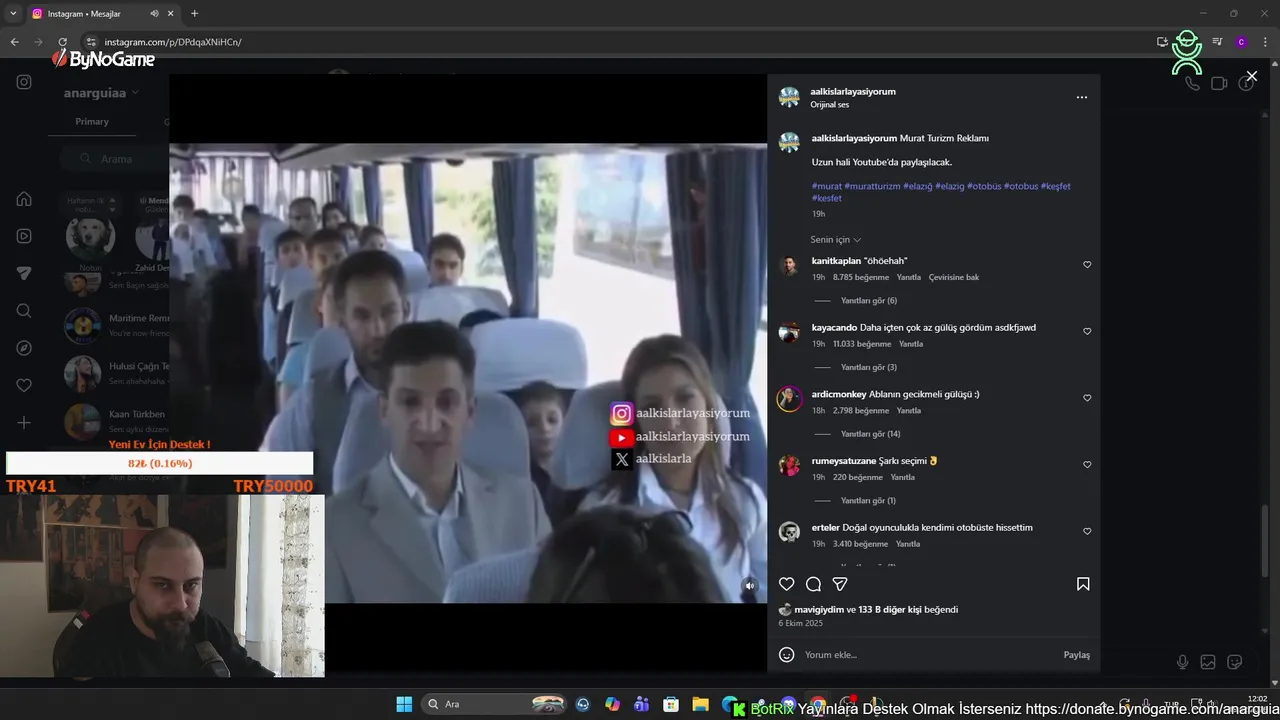Image resolution: width=1280 pixels, height=720 pixels.
Task: Click Paylaş to post comment
Action: click(1077, 655)
